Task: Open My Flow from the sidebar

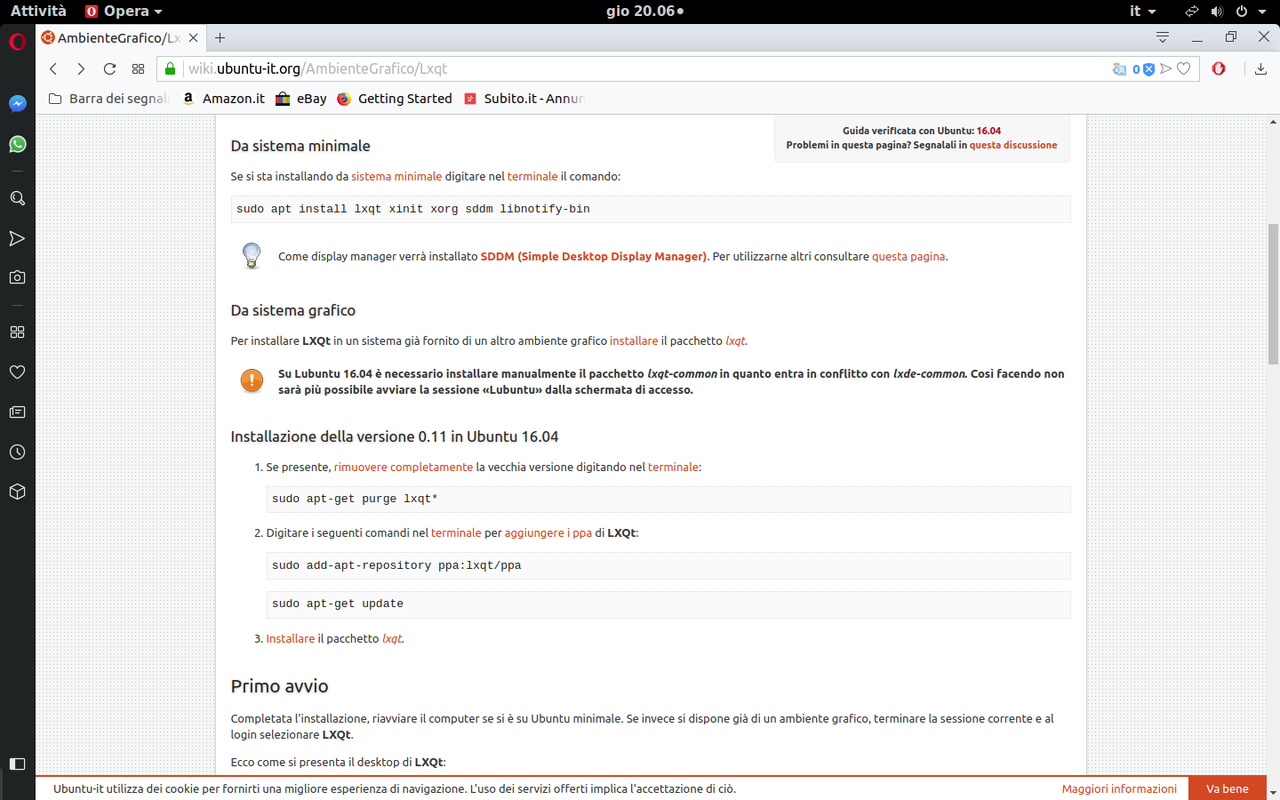Action: pyautogui.click(x=17, y=238)
